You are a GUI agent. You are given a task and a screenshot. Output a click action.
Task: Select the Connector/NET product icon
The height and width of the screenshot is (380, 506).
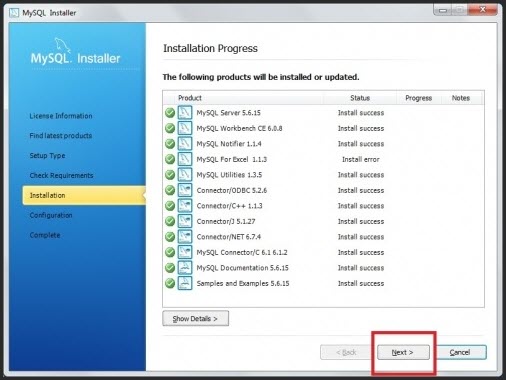[185, 237]
